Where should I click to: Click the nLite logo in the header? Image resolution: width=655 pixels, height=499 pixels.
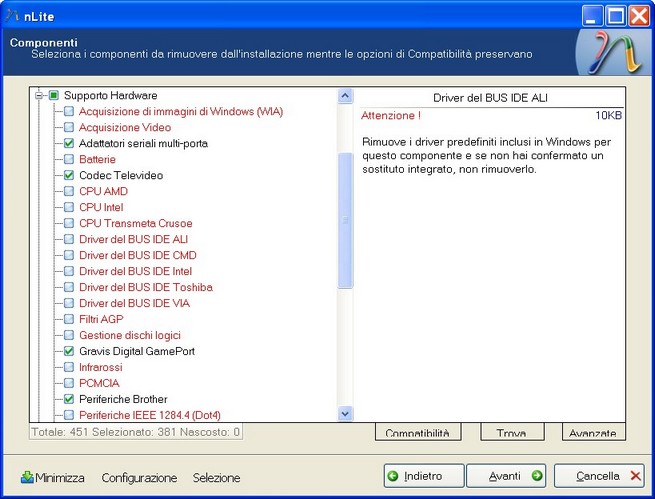click(x=612, y=55)
